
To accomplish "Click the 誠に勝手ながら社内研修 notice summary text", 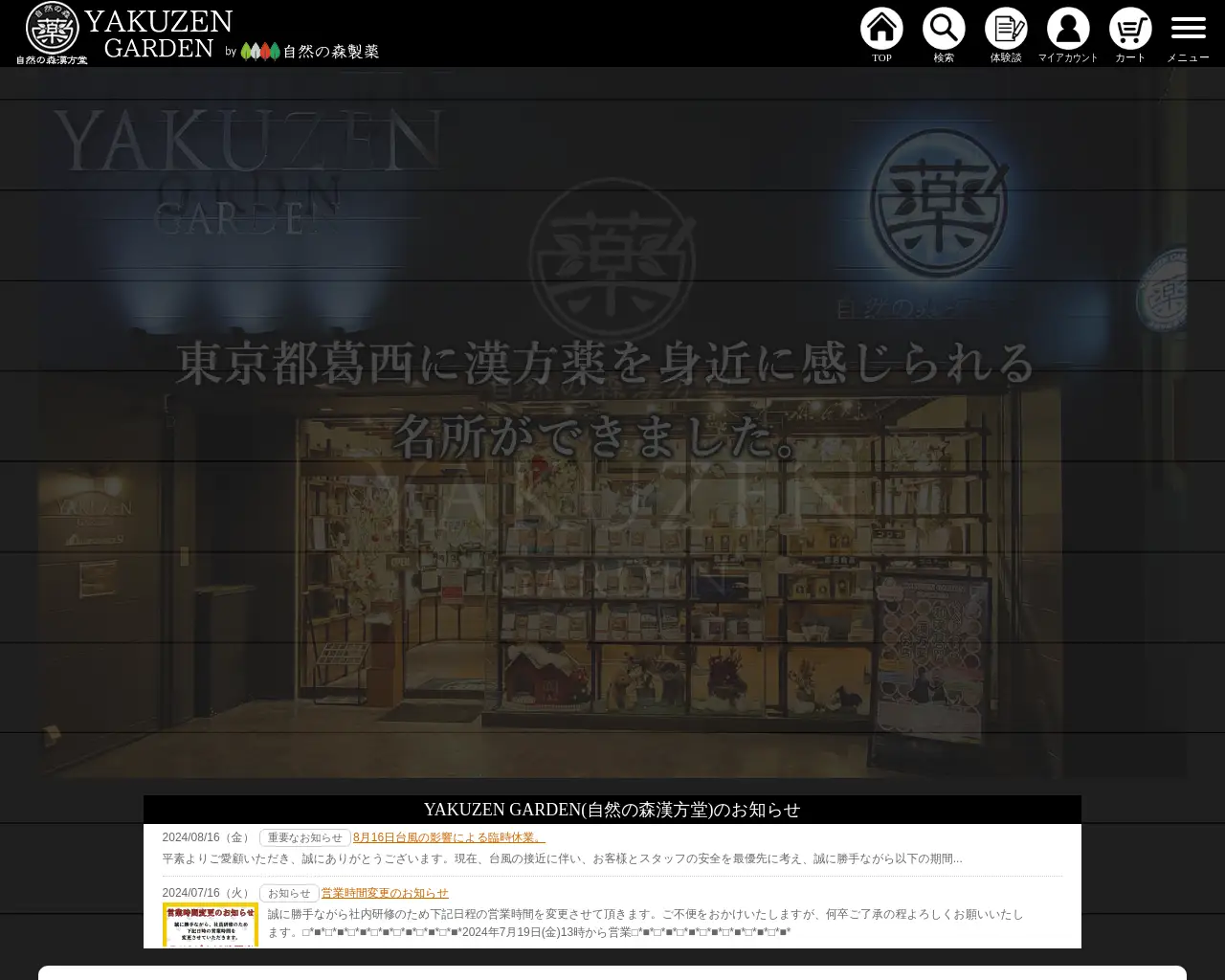I will 646,923.
